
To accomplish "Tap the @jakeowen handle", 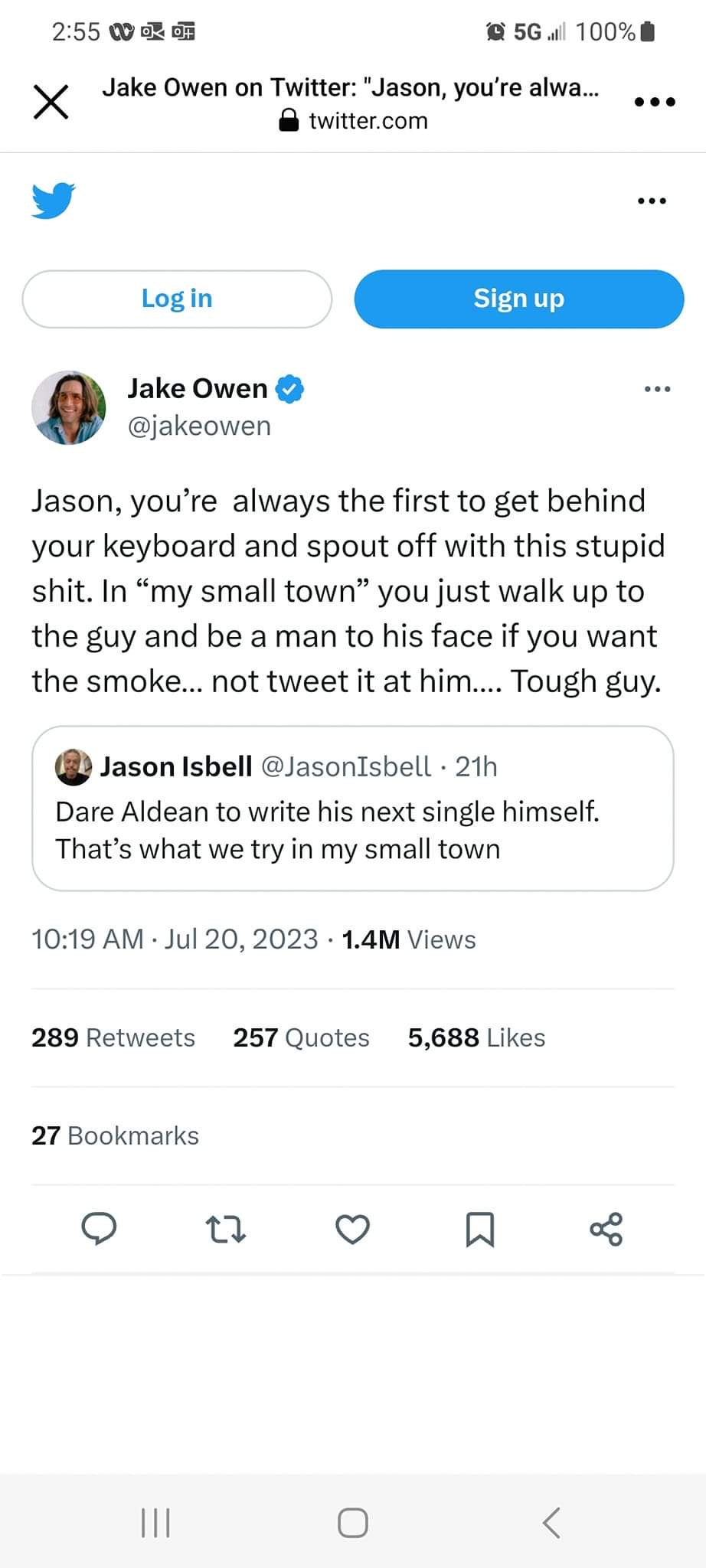I will [x=199, y=426].
